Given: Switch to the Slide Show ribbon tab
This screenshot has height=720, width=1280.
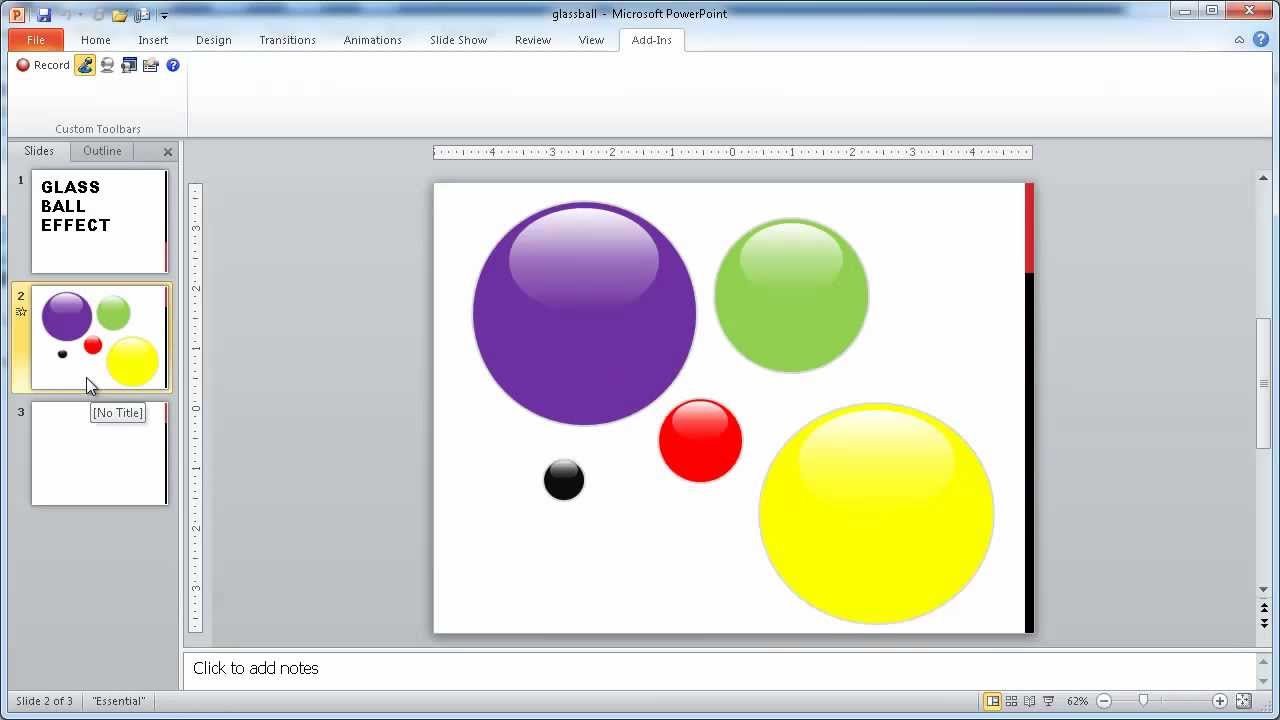Looking at the screenshot, I should [x=458, y=40].
